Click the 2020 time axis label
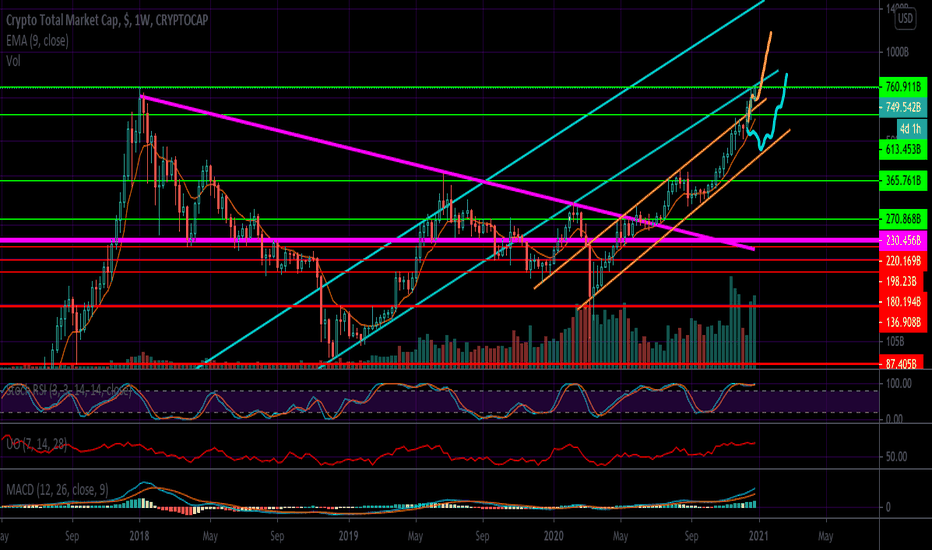 tap(553, 536)
